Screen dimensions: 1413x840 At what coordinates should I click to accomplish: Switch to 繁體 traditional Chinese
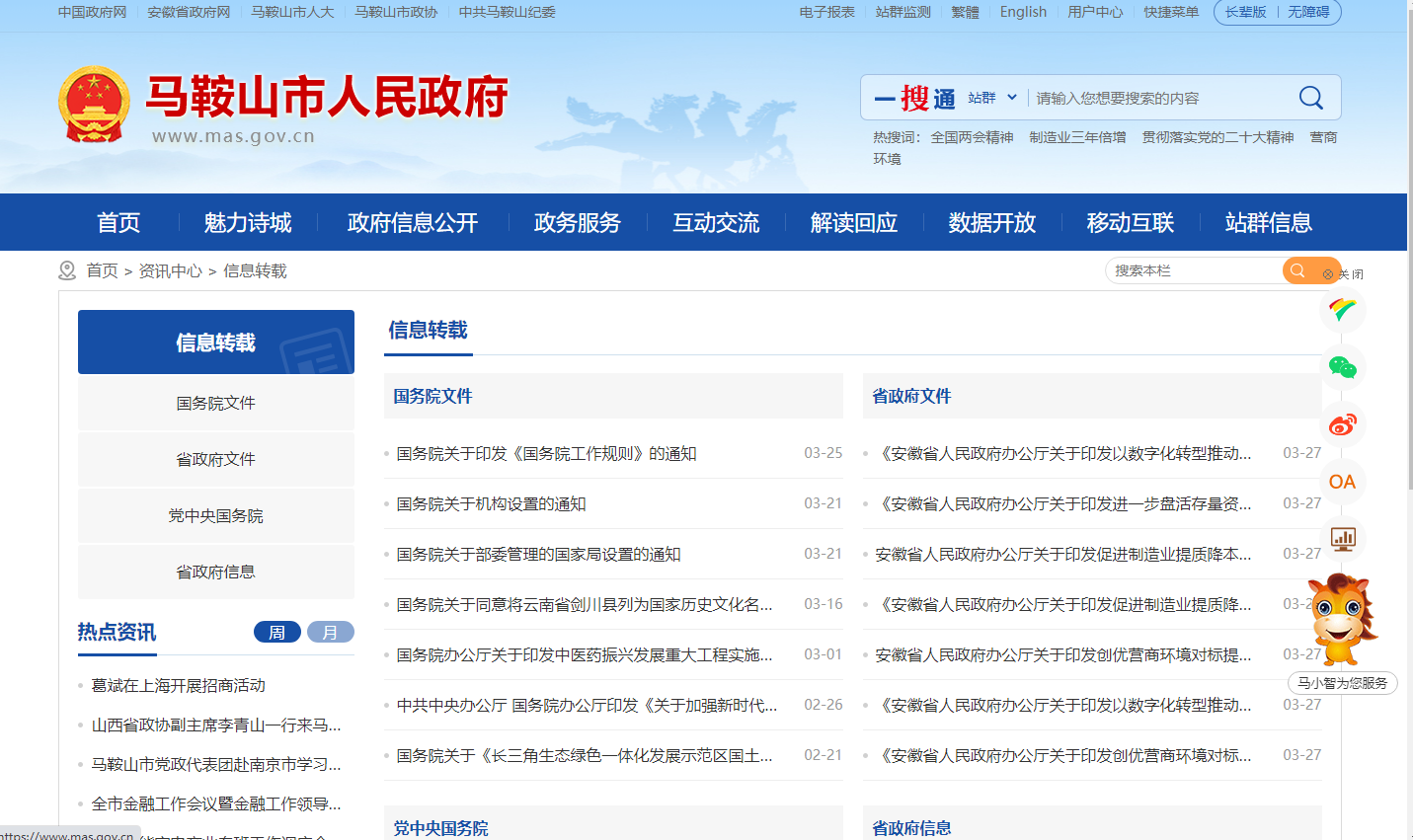tap(966, 12)
